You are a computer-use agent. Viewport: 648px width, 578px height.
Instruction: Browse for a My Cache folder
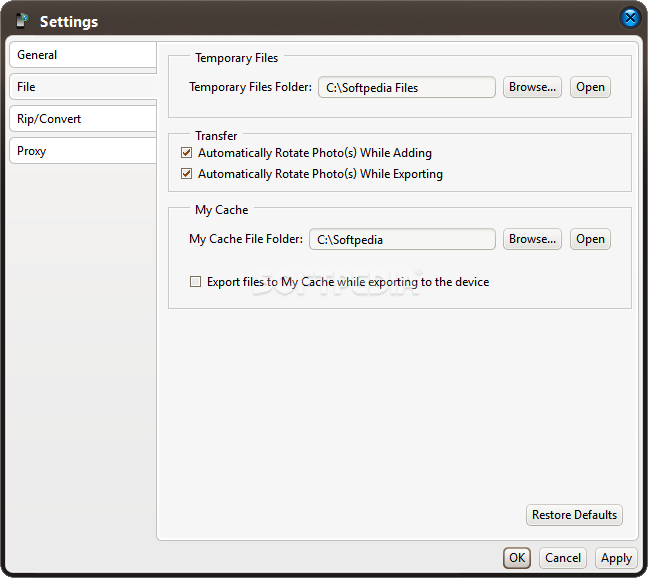(532, 239)
